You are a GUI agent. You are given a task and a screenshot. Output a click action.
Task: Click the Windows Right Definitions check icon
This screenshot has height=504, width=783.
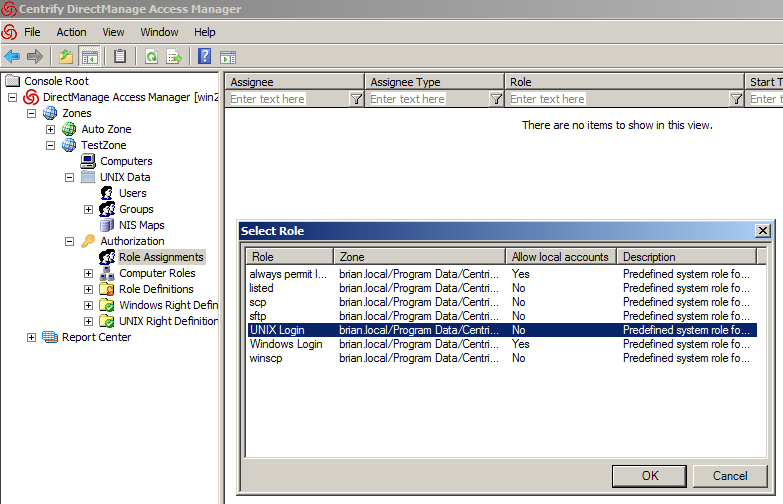point(107,305)
